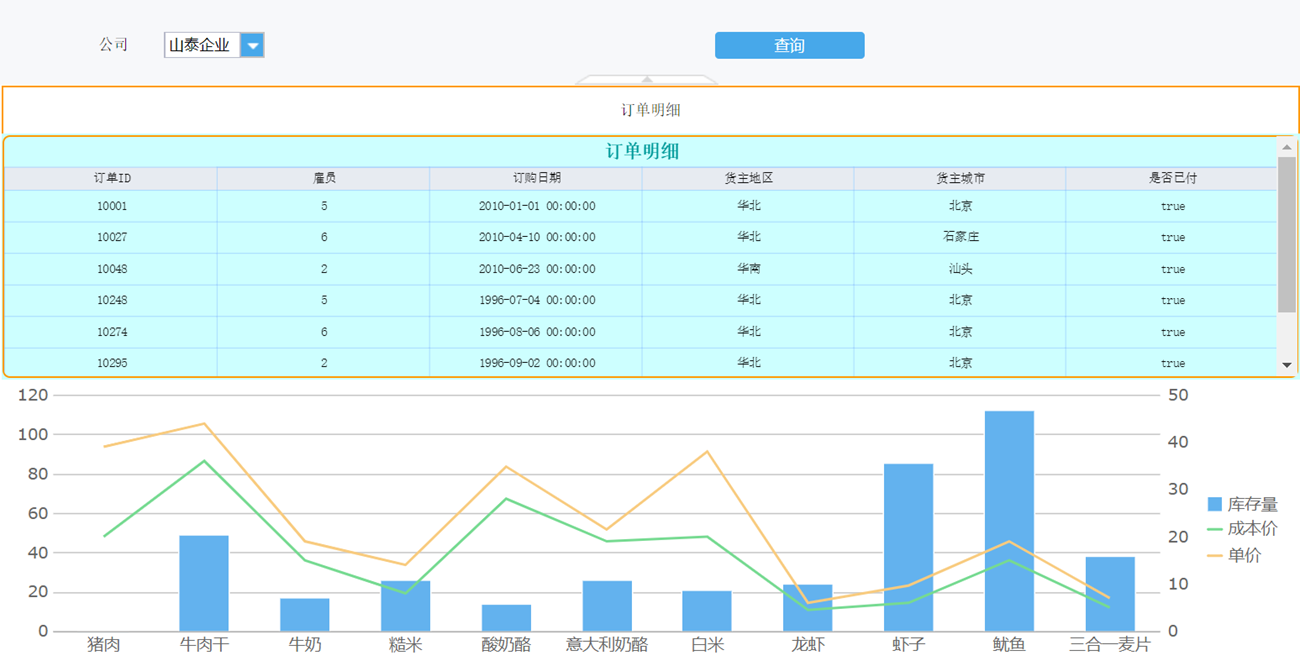Click the date cell 1996-07-04 00:00:00
This screenshot has height=666, width=1300.
coord(537,300)
